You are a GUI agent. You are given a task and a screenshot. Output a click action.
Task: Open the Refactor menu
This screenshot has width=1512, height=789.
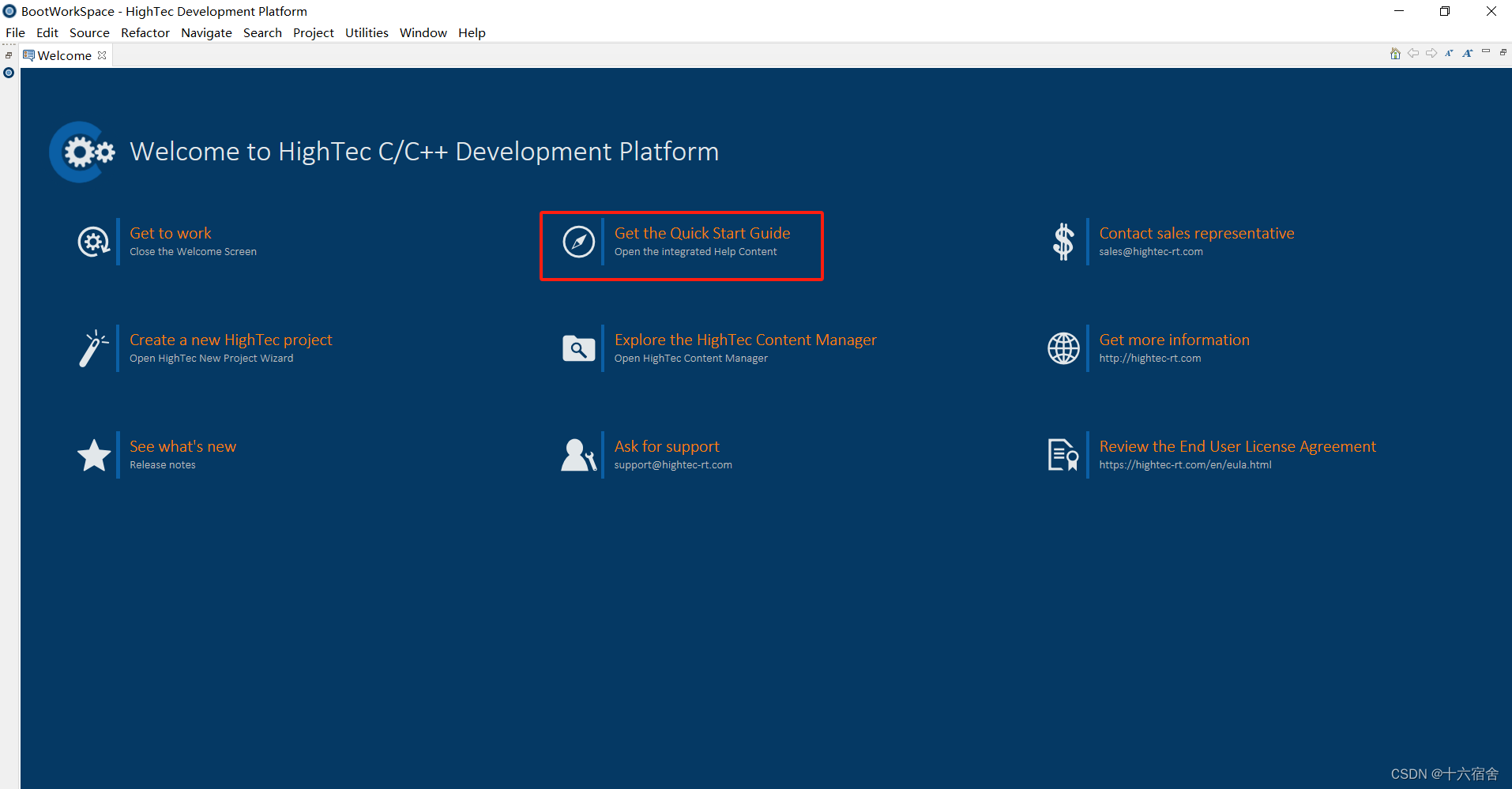coord(145,32)
